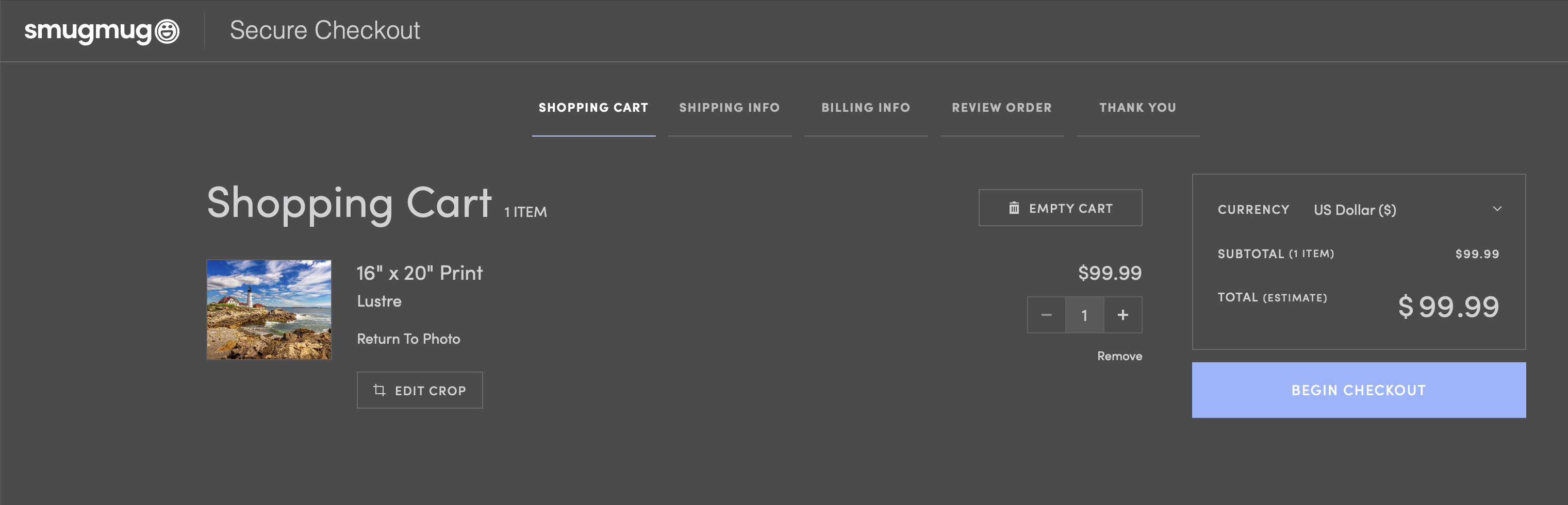Click the Secure Checkout header title
Image resolution: width=1568 pixels, height=505 pixels.
tap(324, 30)
